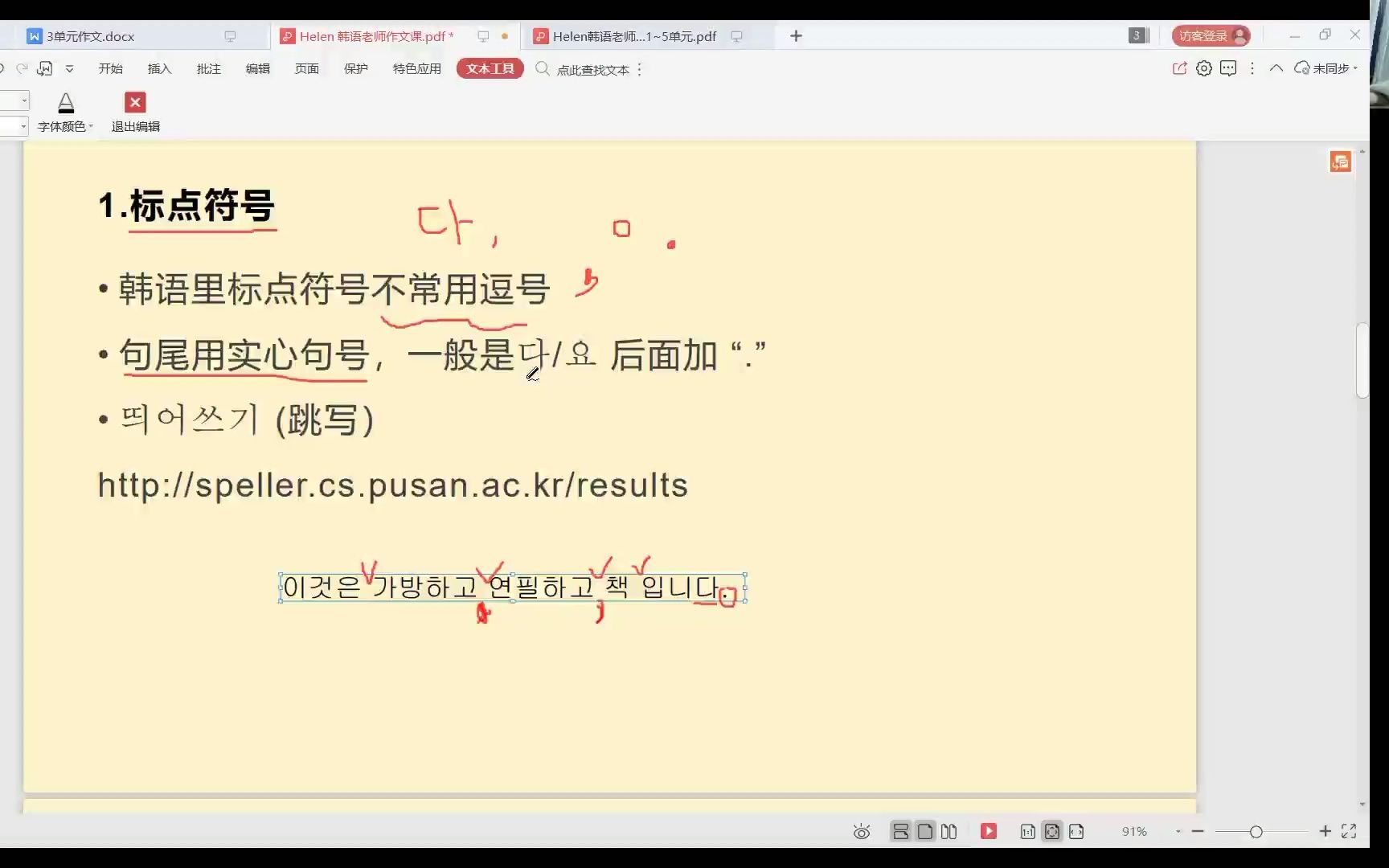Switch to Helen 韩语老师作文课.pdf tab
The height and width of the screenshot is (868, 1389).
(394, 36)
